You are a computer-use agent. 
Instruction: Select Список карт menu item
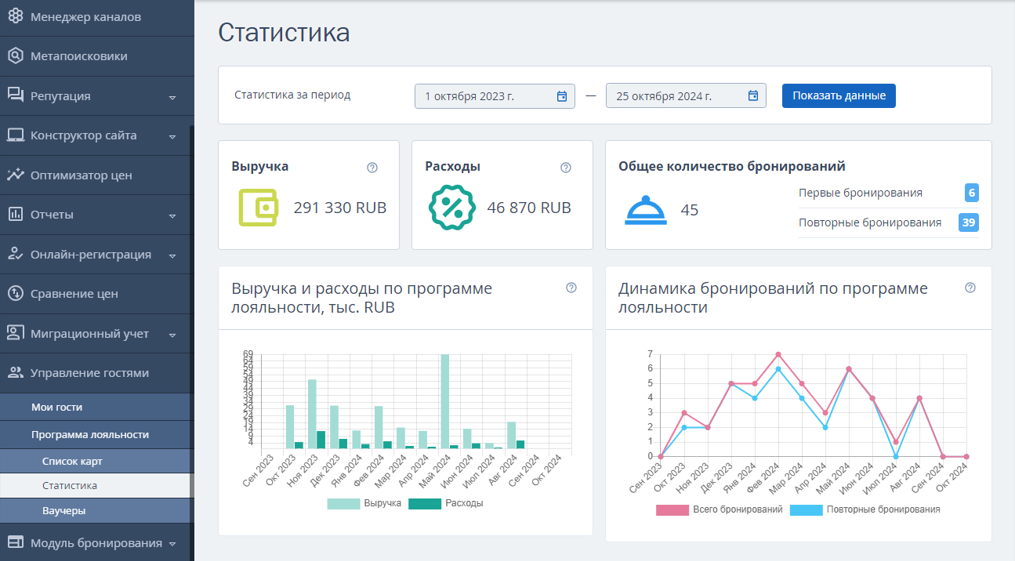(96, 461)
